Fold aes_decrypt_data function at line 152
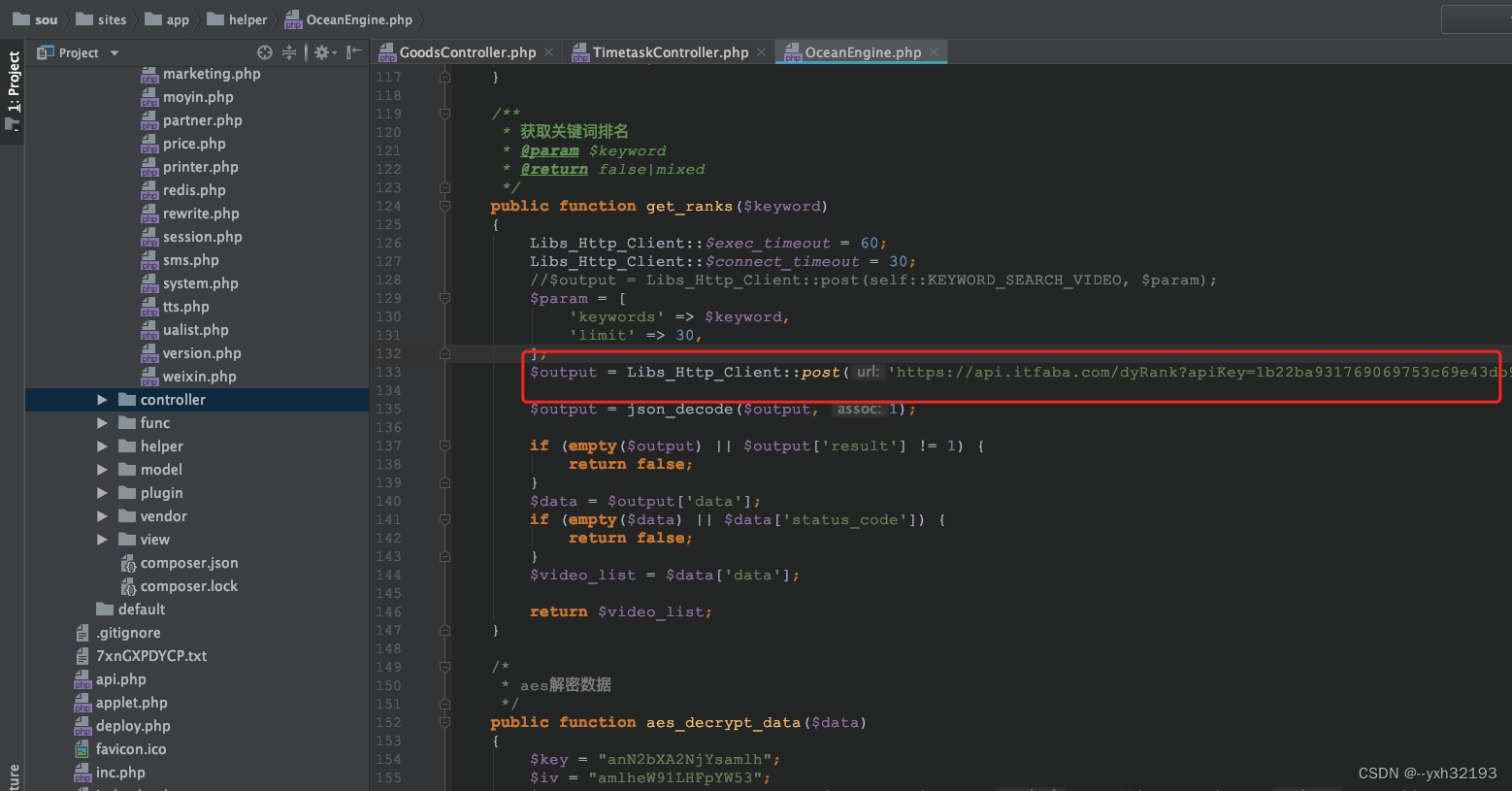Image resolution: width=1512 pixels, height=791 pixels. point(444,722)
